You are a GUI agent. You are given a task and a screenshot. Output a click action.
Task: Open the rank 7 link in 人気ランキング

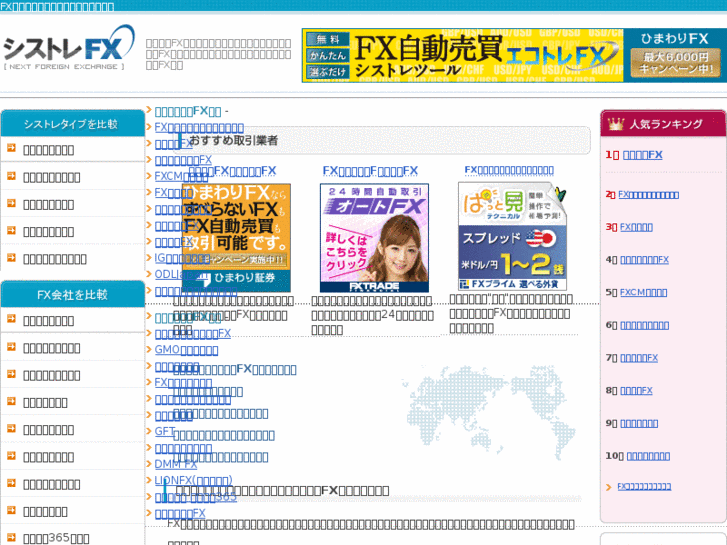click(x=639, y=358)
